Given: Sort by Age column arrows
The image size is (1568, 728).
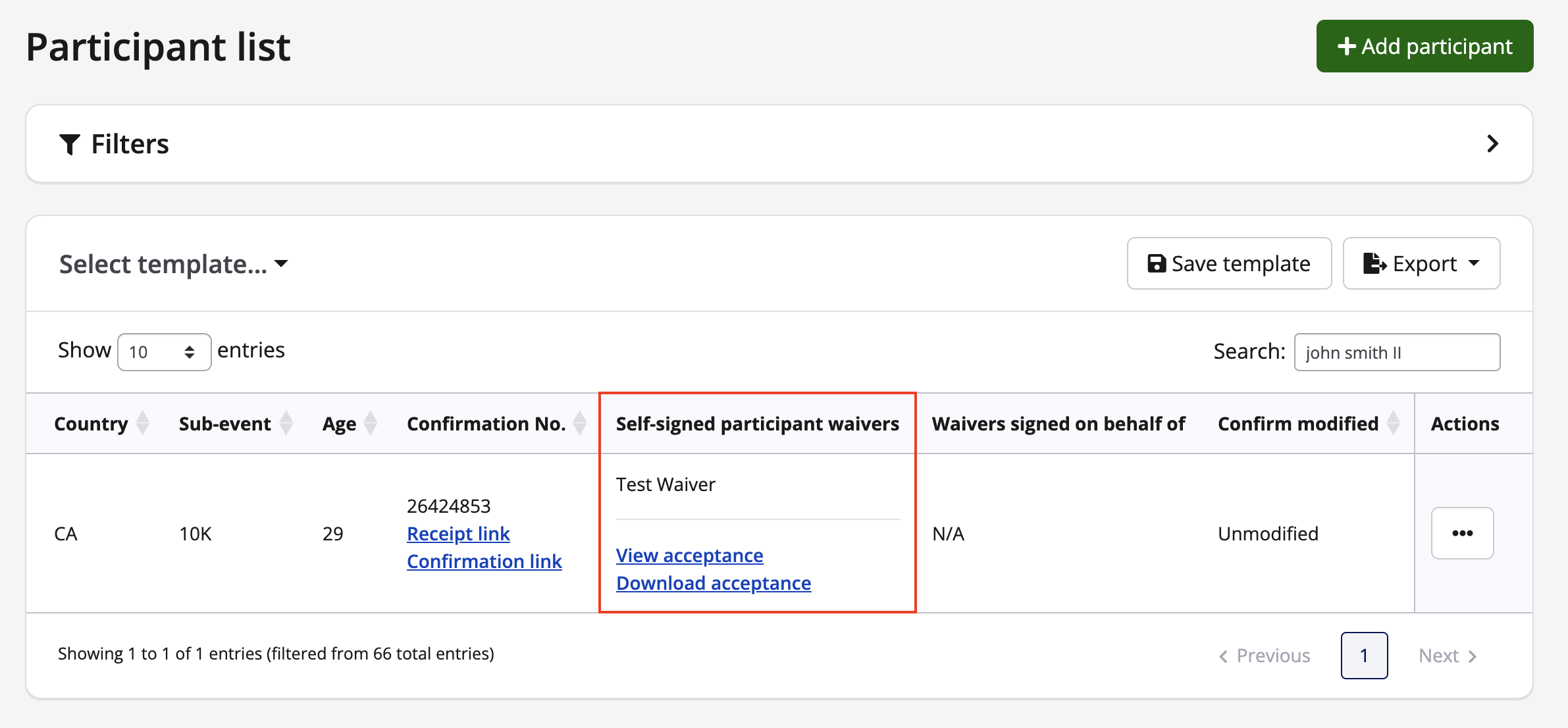Looking at the screenshot, I should click(x=371, y=423).
